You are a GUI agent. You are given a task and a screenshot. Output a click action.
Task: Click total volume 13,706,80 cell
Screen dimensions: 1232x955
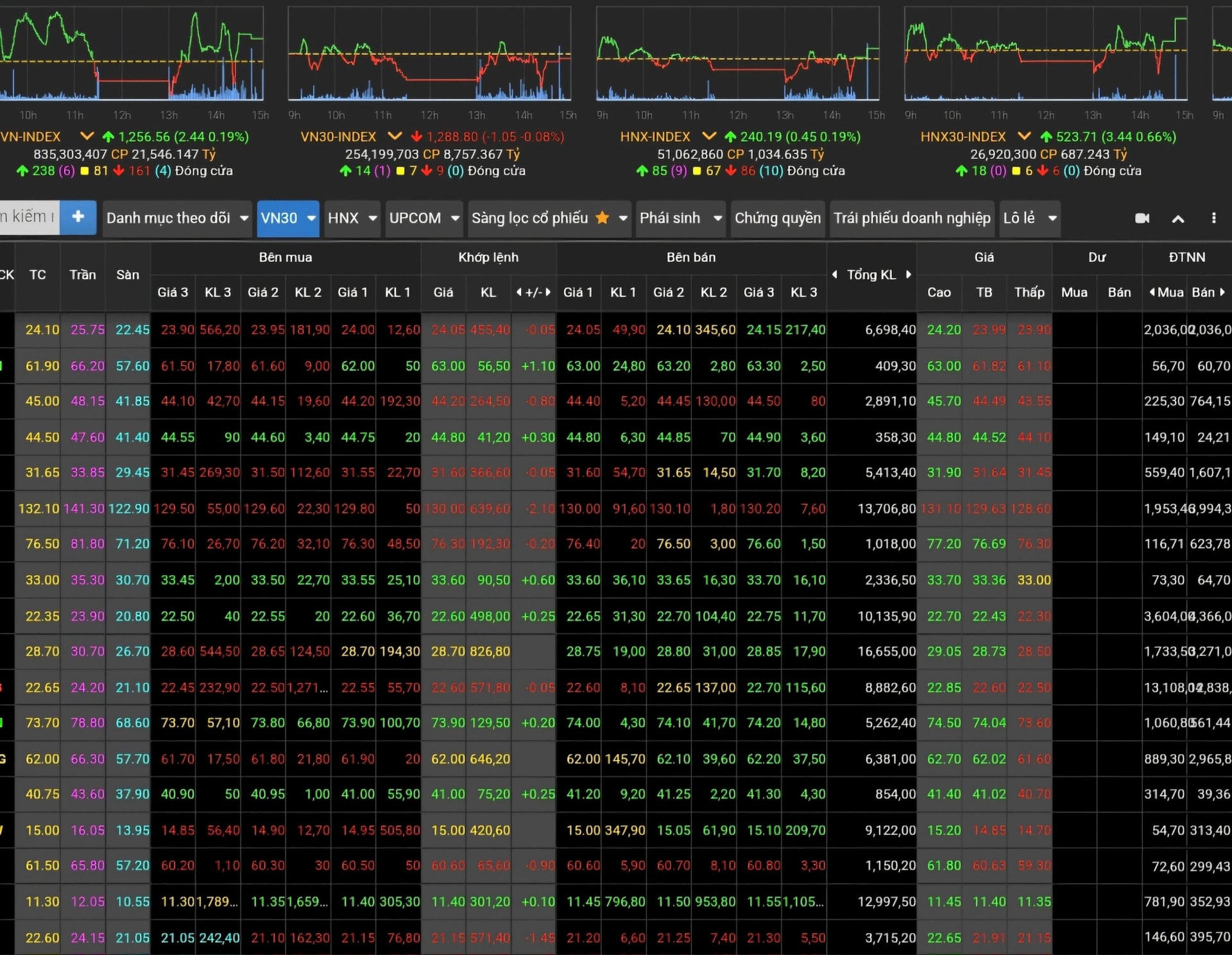tap(887, 508)
